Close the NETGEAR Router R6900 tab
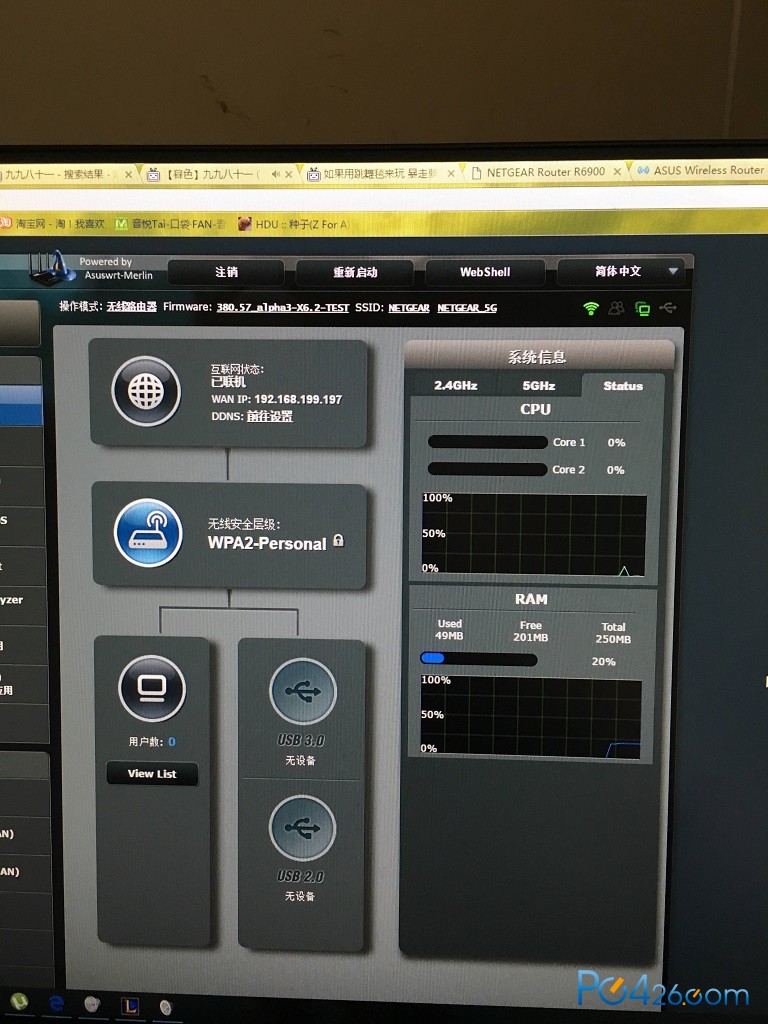Image resolution: width=768 pixels, height=1024 pixels. (x=617, y=172)
